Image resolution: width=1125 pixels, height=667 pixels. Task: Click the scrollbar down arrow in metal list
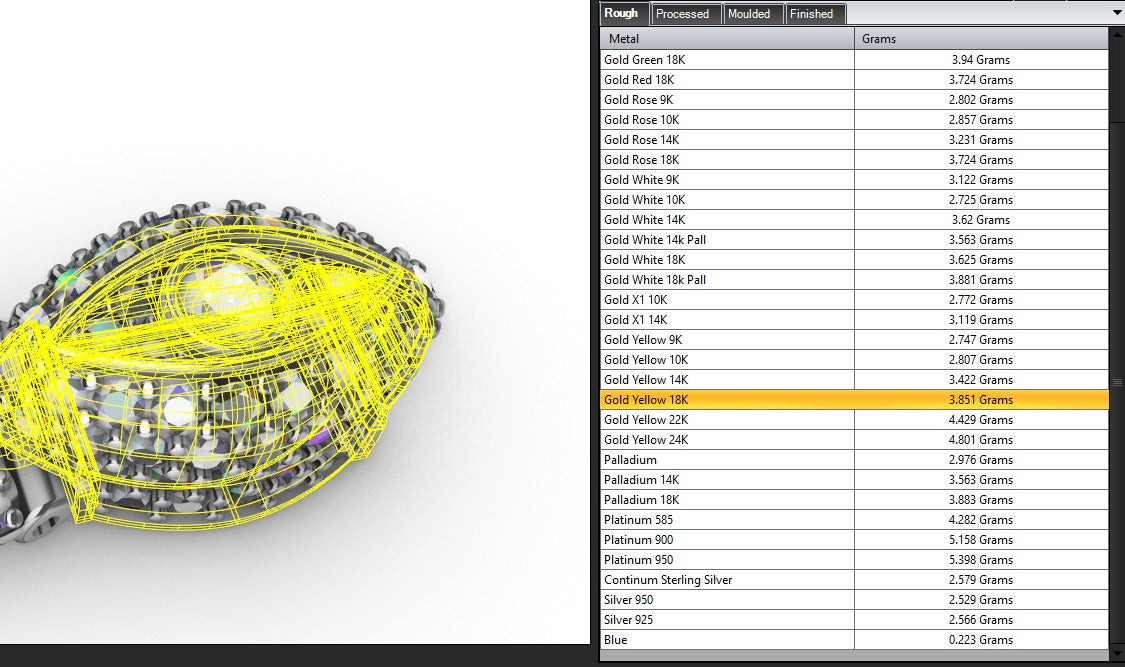[1117, 653]
